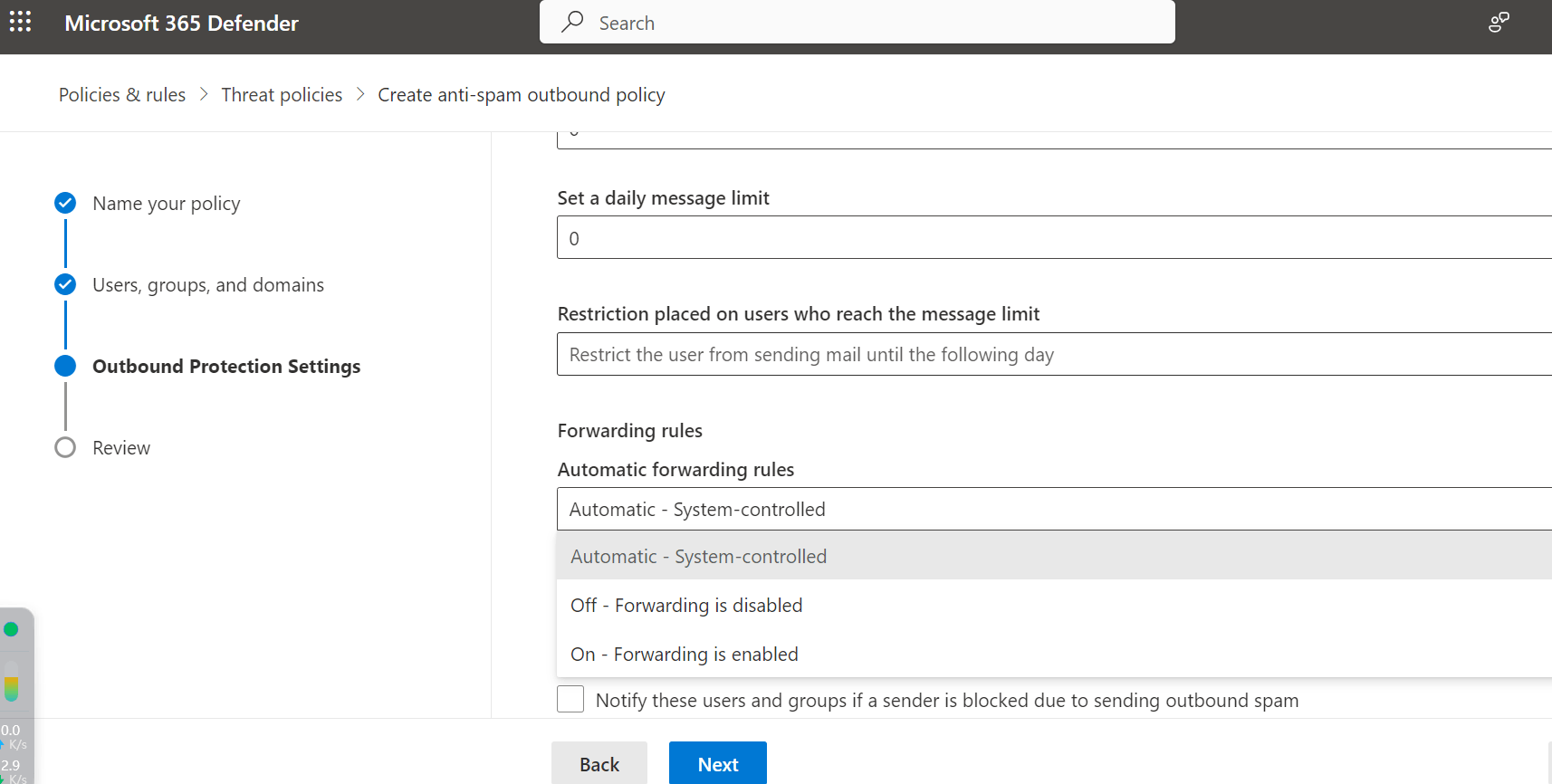This screenshot has height=784, width=1552.
Task: Enable notify users when sender is blocked checkbox
Action: click(570, 699)
